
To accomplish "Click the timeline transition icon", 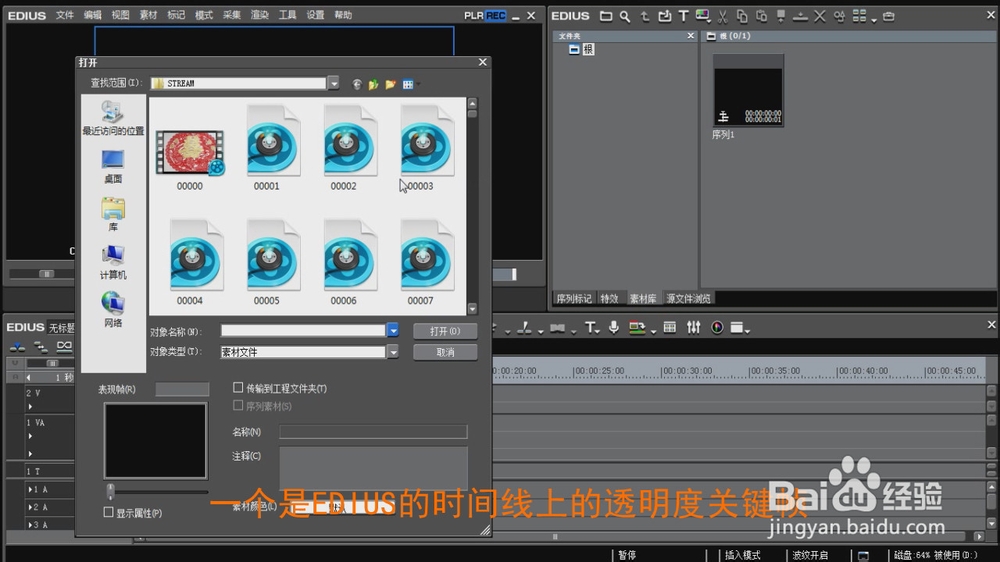I will (x=557, y=327).
